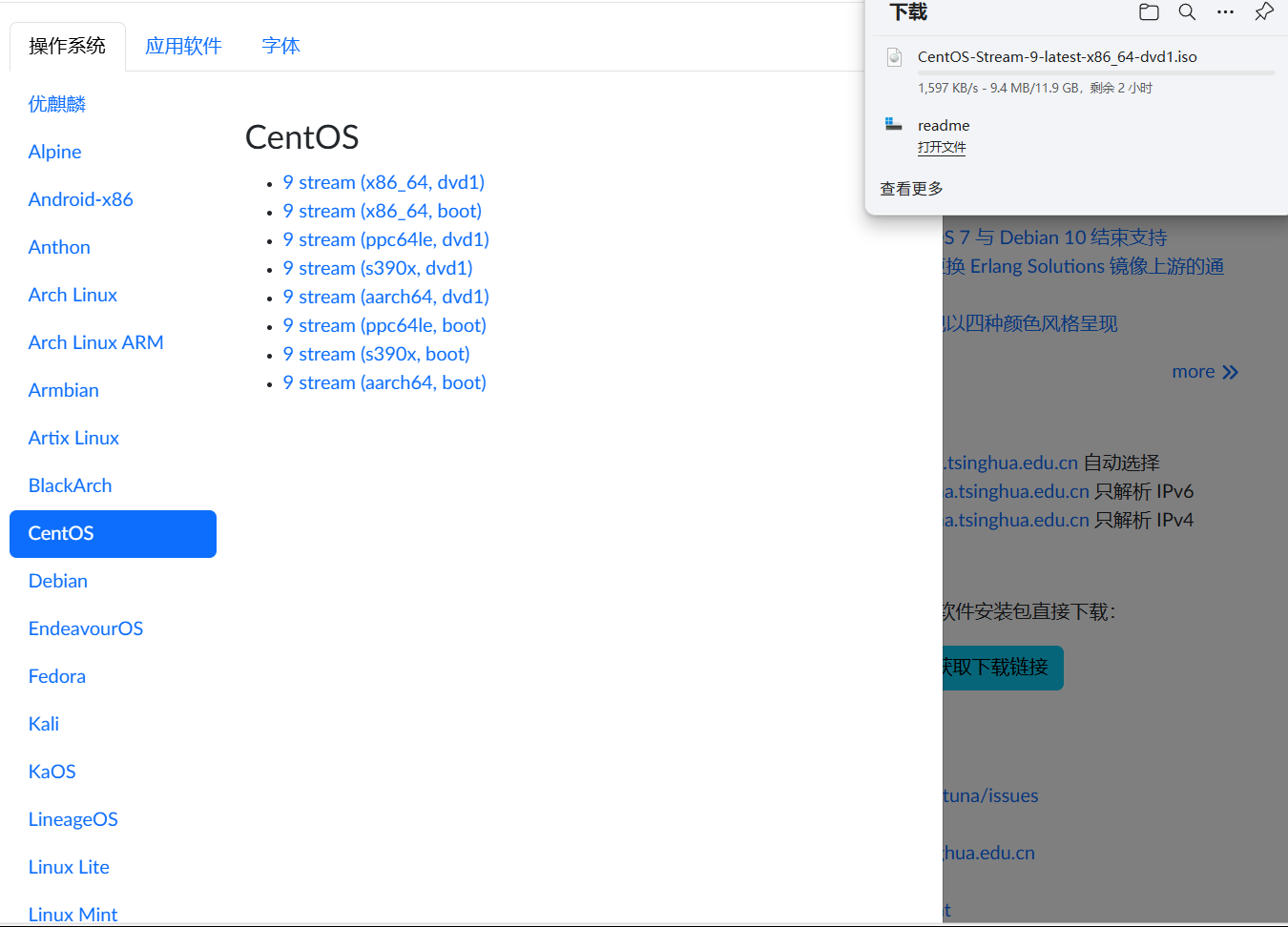Download 9 stream (x86_64, dvd1)
Image resolution: width=1288 pixels, height=927 pixels.
384,182
